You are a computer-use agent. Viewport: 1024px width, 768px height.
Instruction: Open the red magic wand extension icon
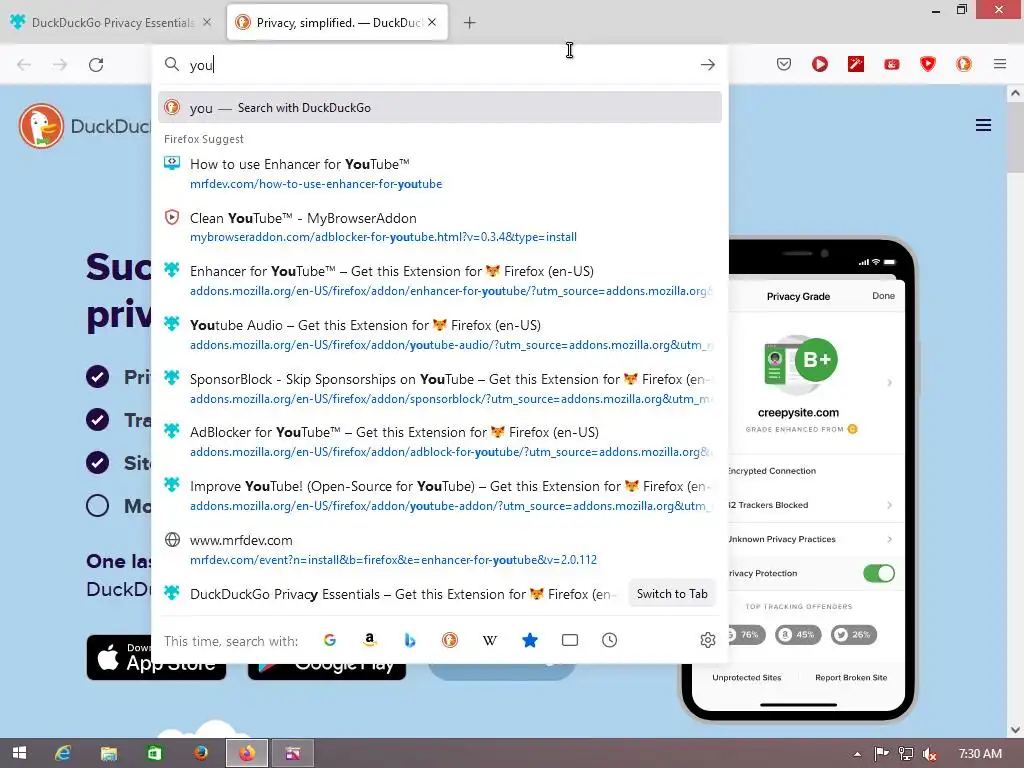[x=856, y=64]
